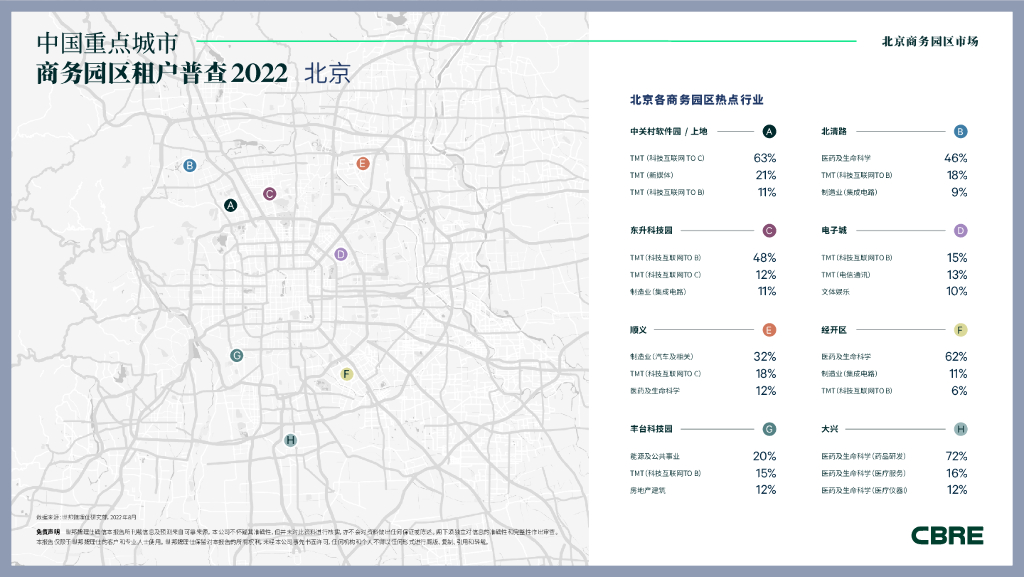The image size is (1024, 577).
Task: Select the F badge beside 经开区
Action: 960,329
